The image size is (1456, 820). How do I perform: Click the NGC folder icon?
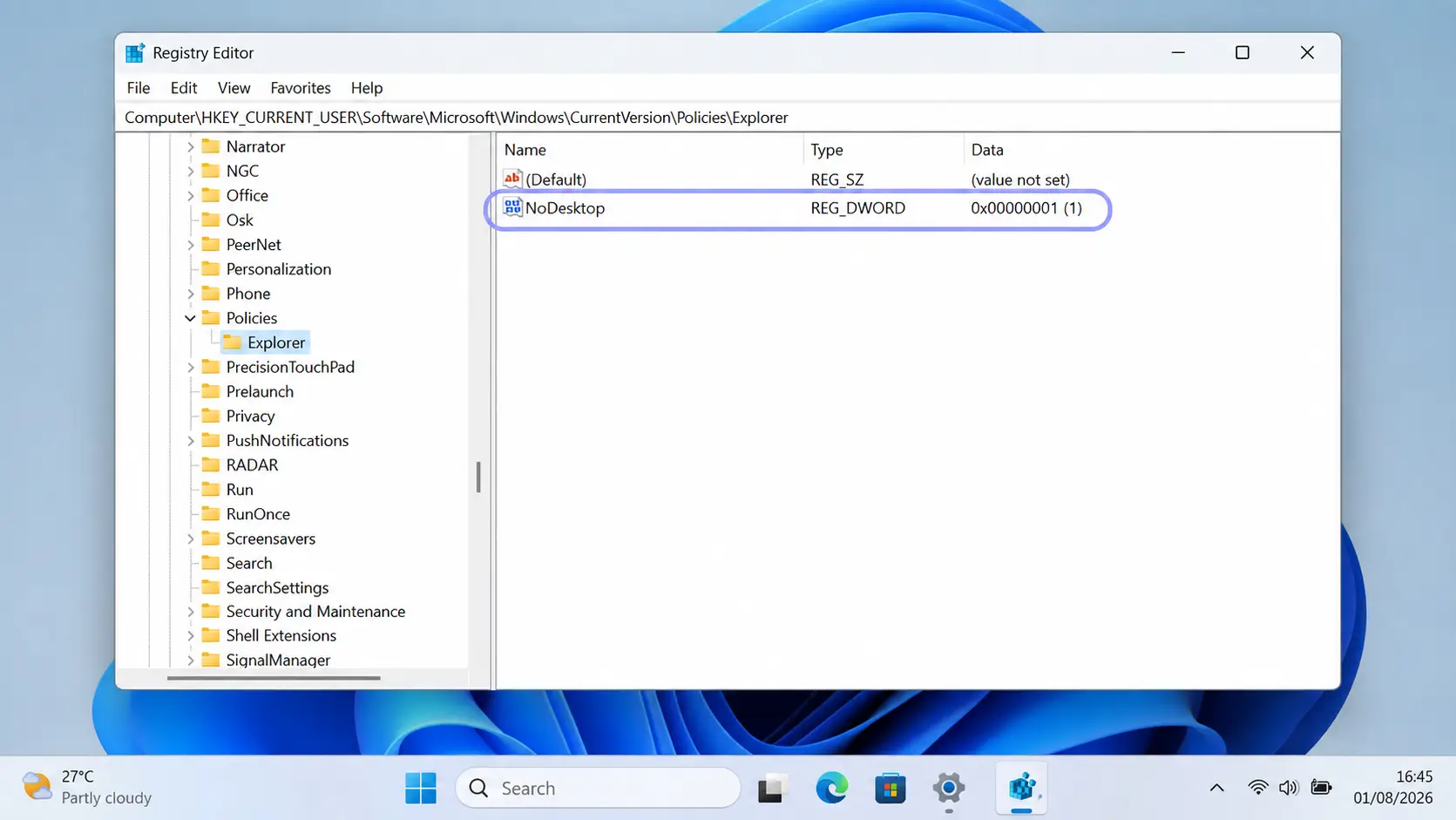click(211, 171)
